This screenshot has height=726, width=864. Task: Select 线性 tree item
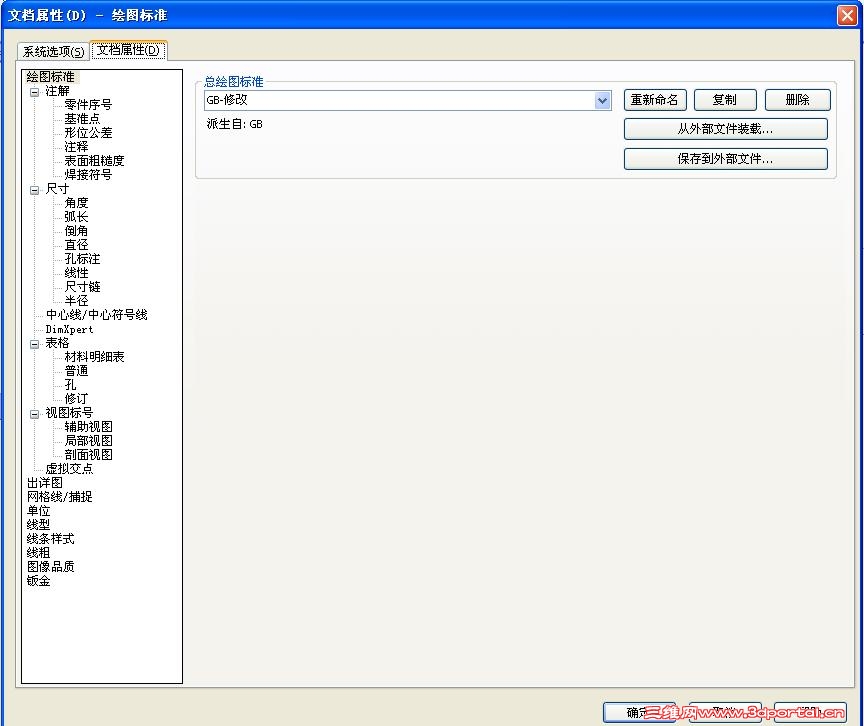(x=76, y=273)
